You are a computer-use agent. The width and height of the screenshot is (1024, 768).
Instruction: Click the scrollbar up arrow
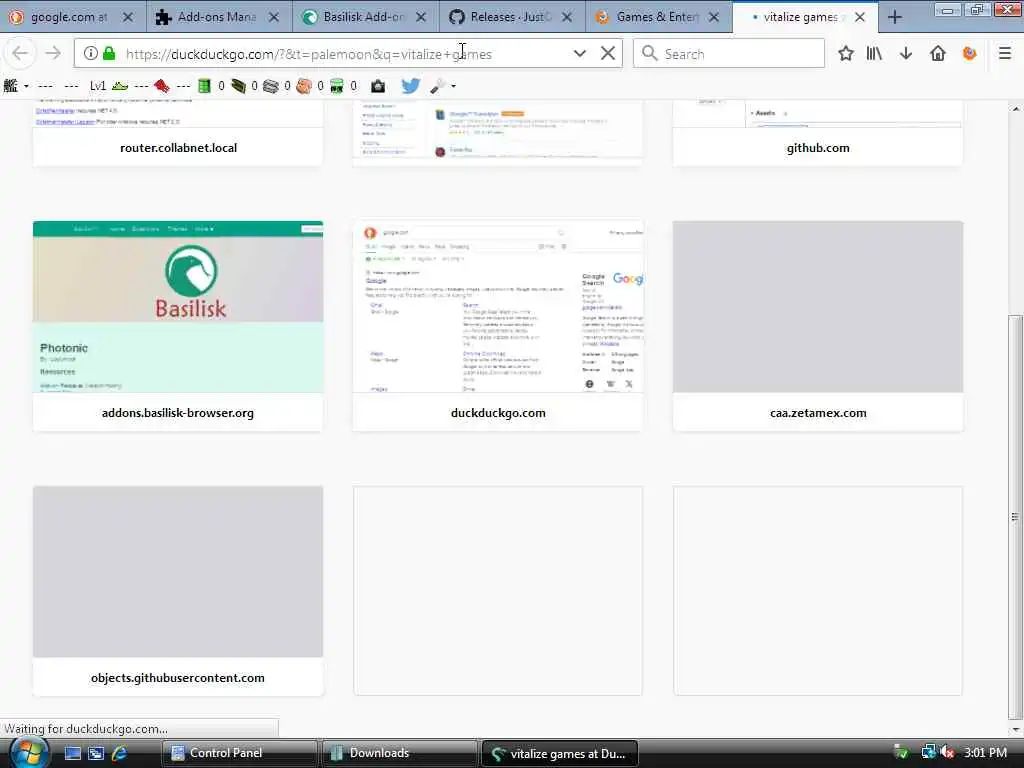click(x=1015, y=108)
